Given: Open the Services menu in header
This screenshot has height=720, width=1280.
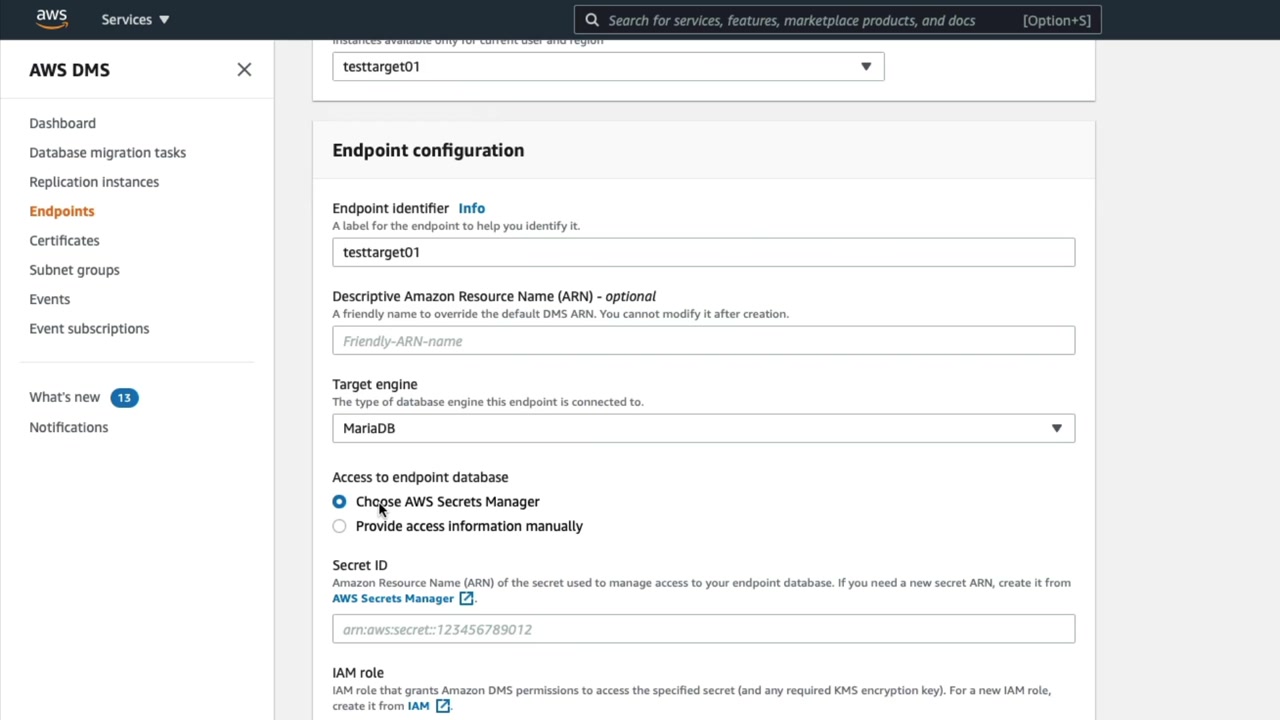Looking at the screenshot, I should click(x=135, y=20).
